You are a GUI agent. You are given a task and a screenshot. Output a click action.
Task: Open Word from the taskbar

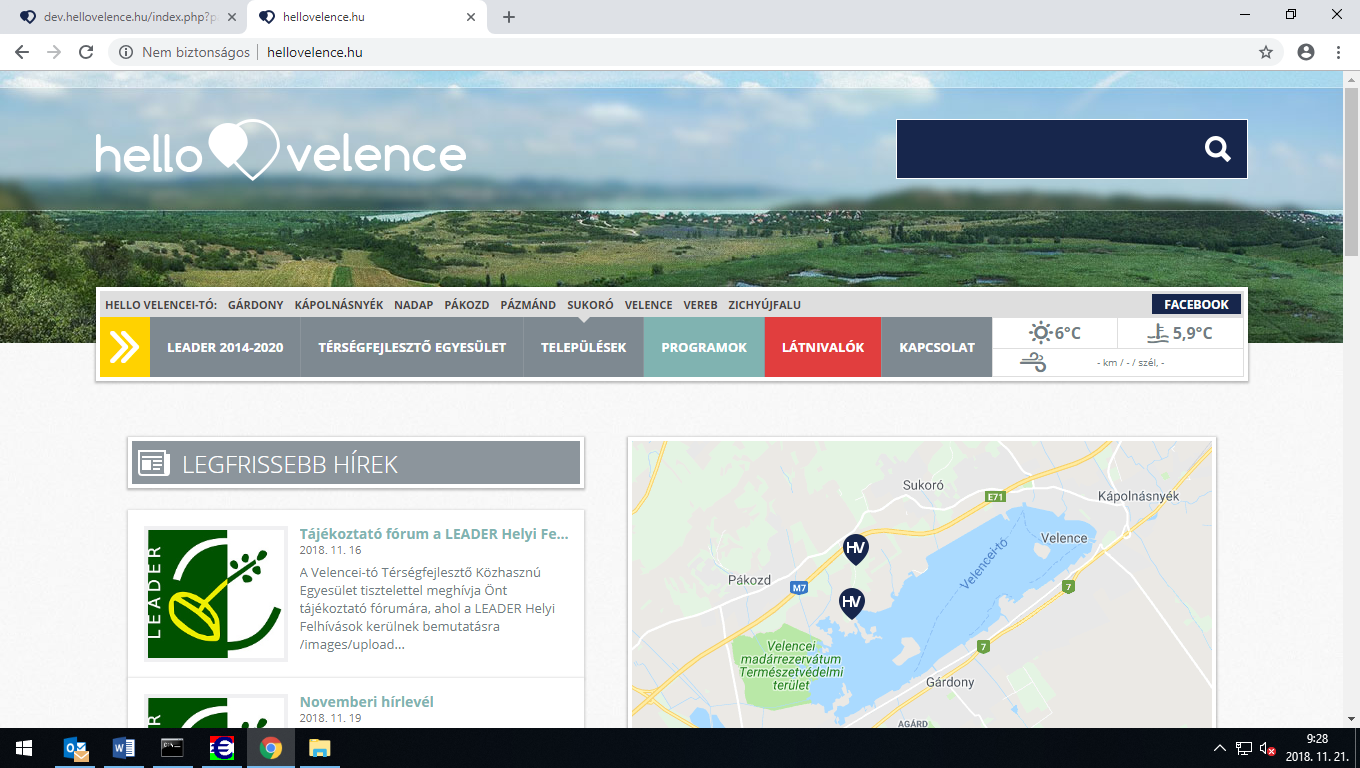coord(125,748)
